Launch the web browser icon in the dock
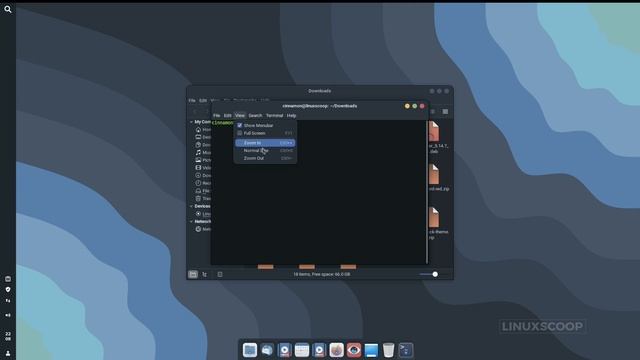640x360 pixels. pos(336,350)
